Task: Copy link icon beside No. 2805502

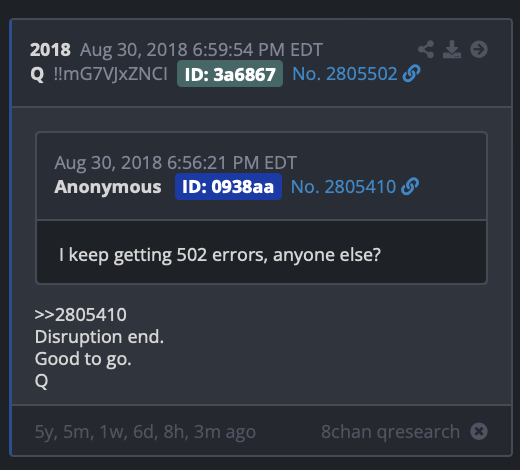Action: 412,74
